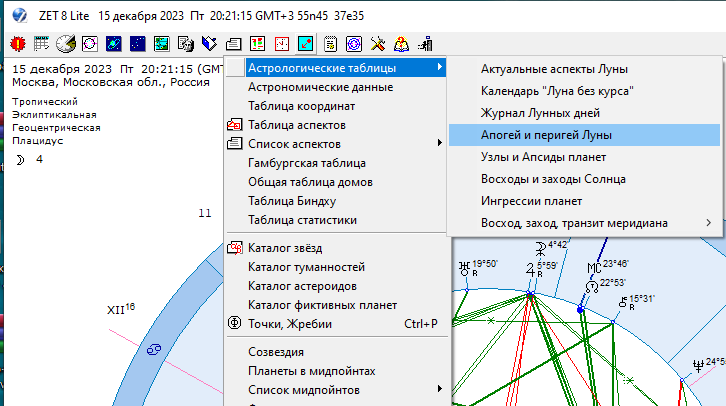Click the ZET globe application icon
Screen dimensions: 726x406
[19, 15]
